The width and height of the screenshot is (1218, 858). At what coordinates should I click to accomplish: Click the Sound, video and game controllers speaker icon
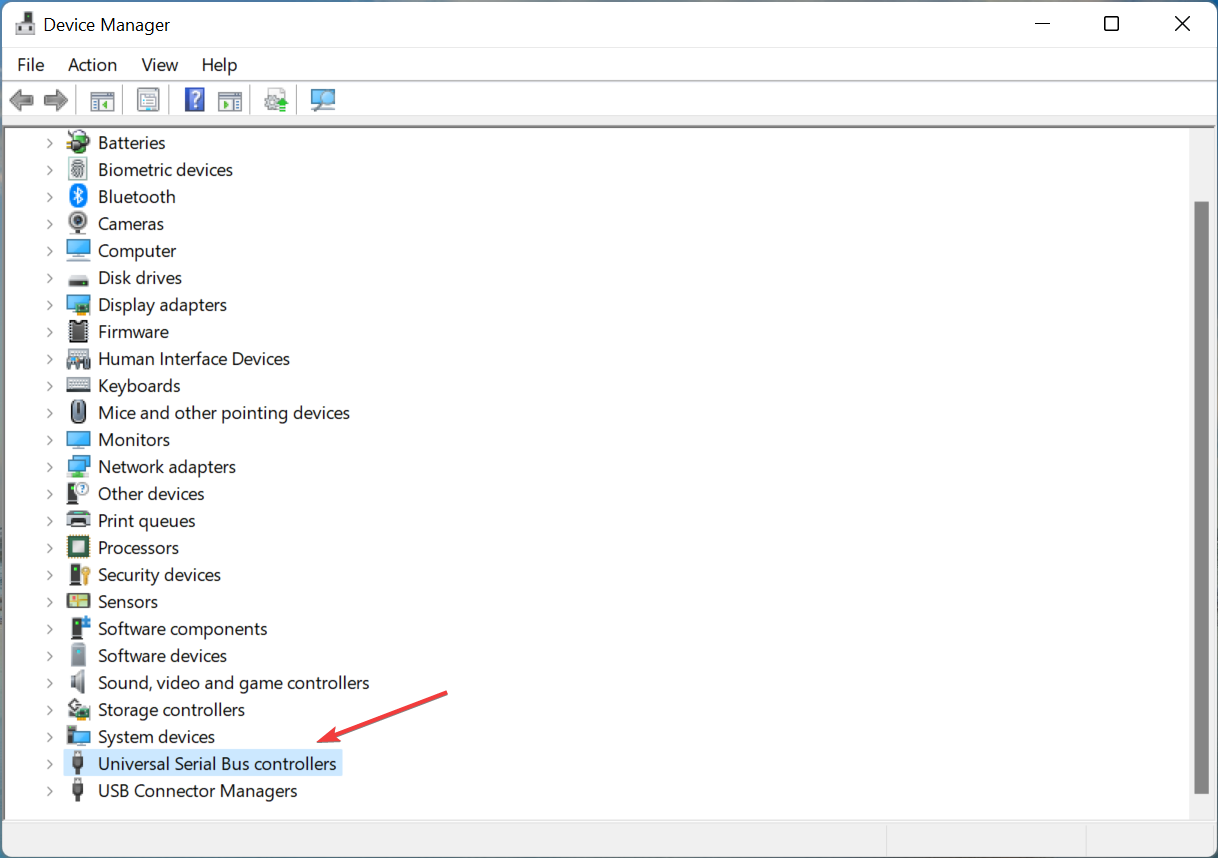(78, 683)
